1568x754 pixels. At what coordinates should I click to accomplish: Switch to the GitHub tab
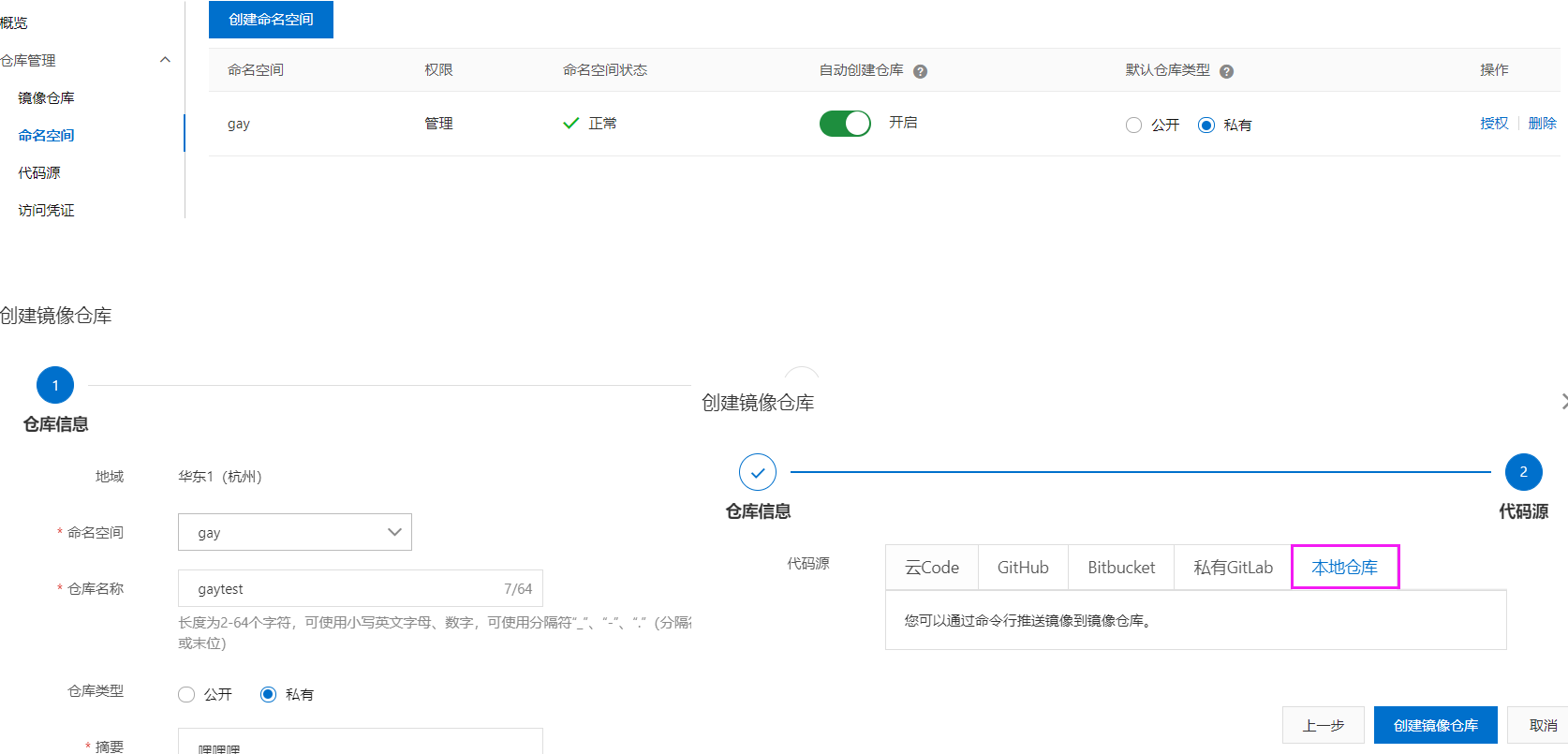(1023, 568)
